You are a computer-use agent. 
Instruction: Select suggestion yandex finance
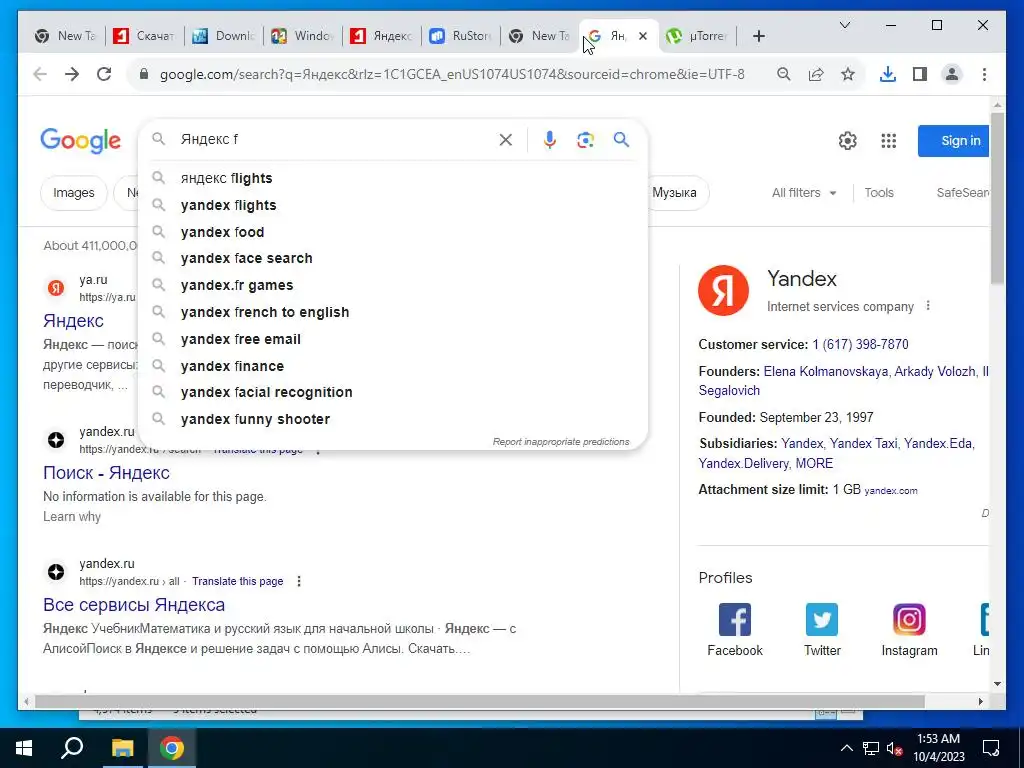(393, 366)
